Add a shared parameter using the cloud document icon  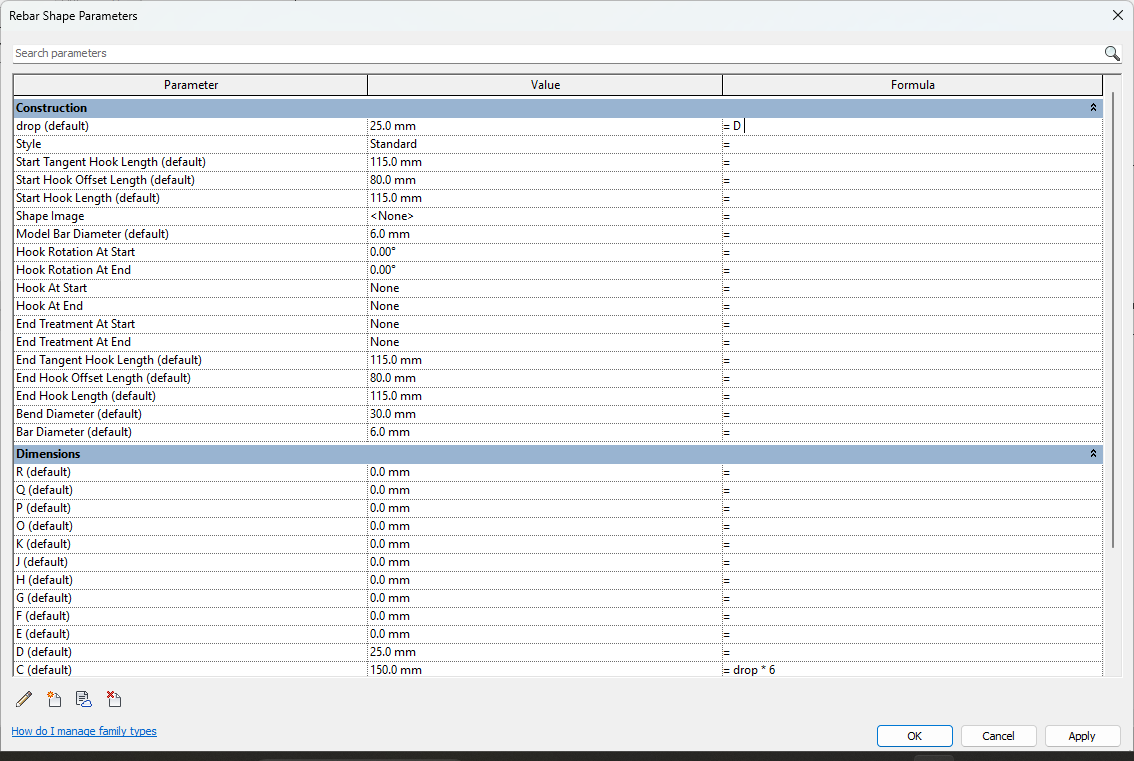(x=84, y=698)
